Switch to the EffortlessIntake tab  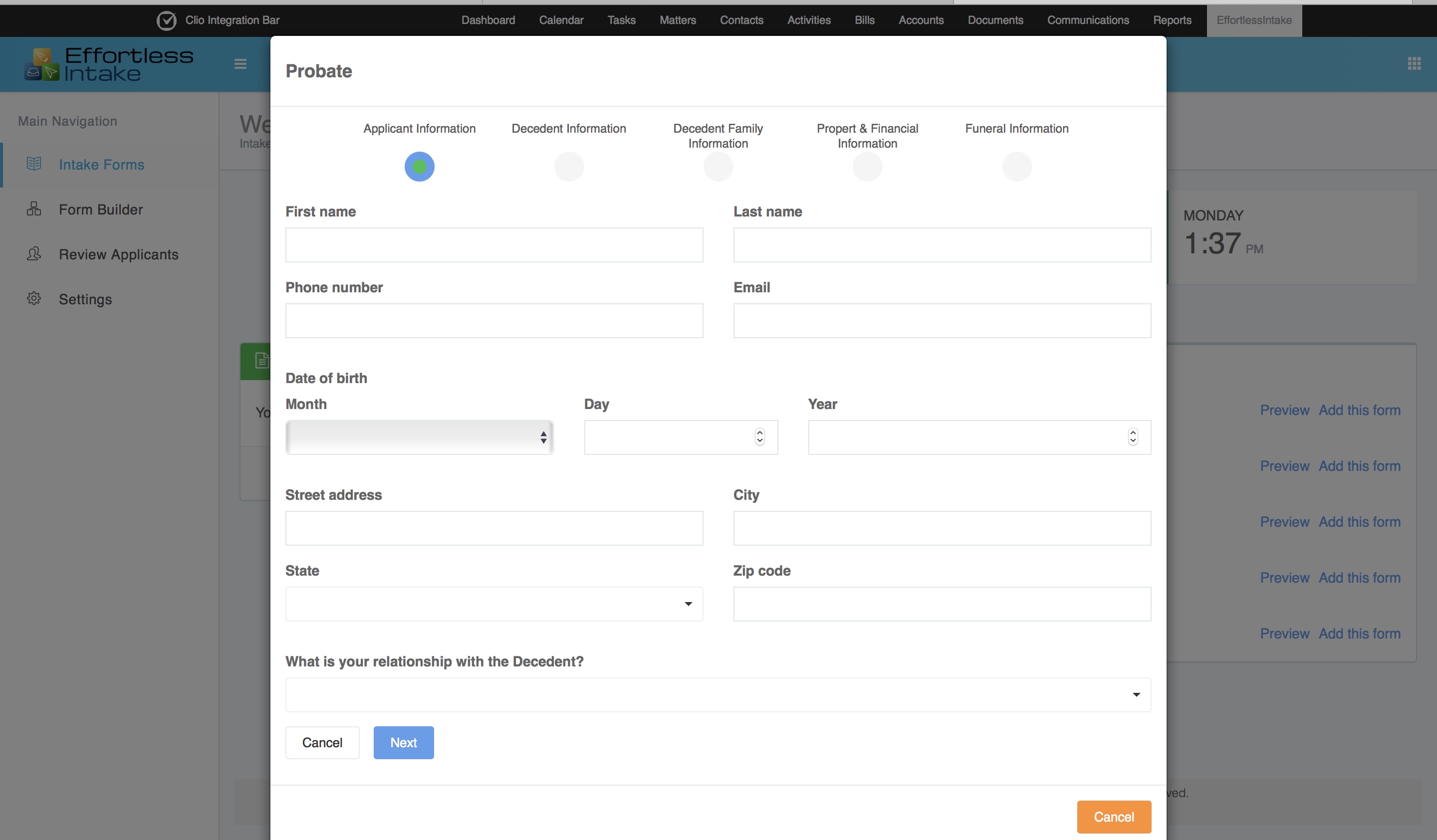[x=1253, y=20]
